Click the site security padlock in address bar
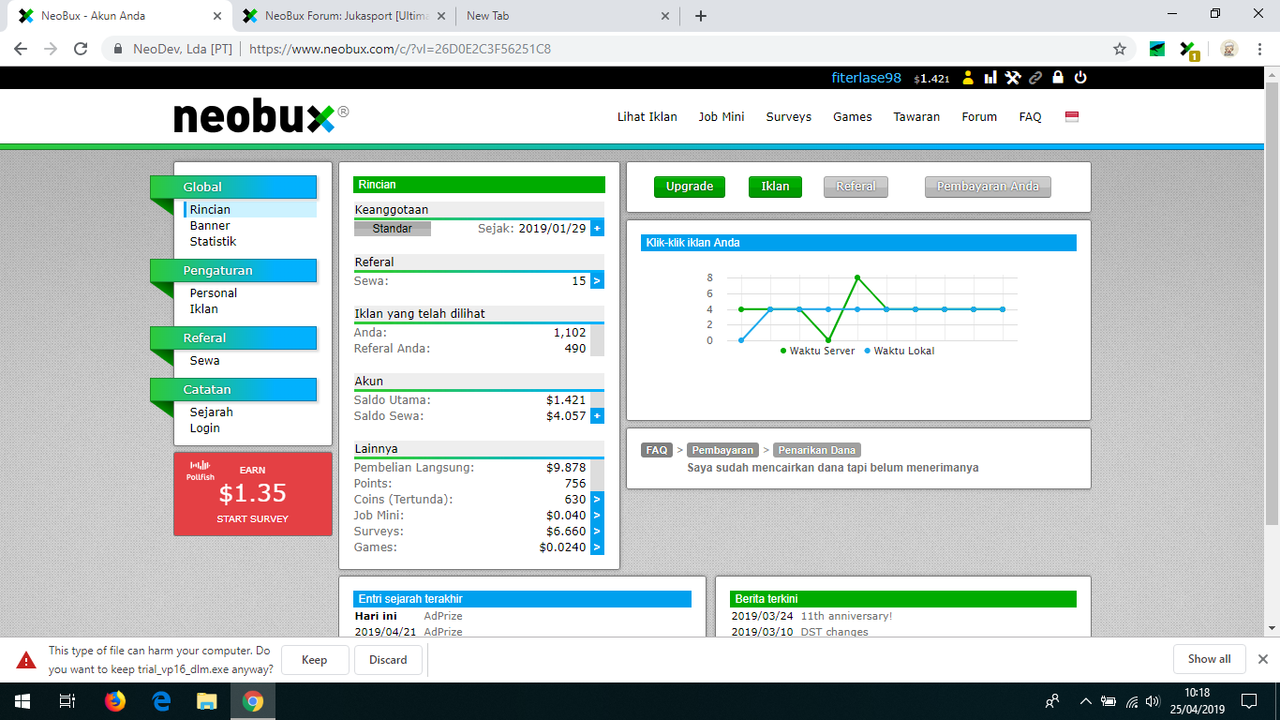This screenshot has height=720, width=1280. pyautogui.click(x=118, y=48)
